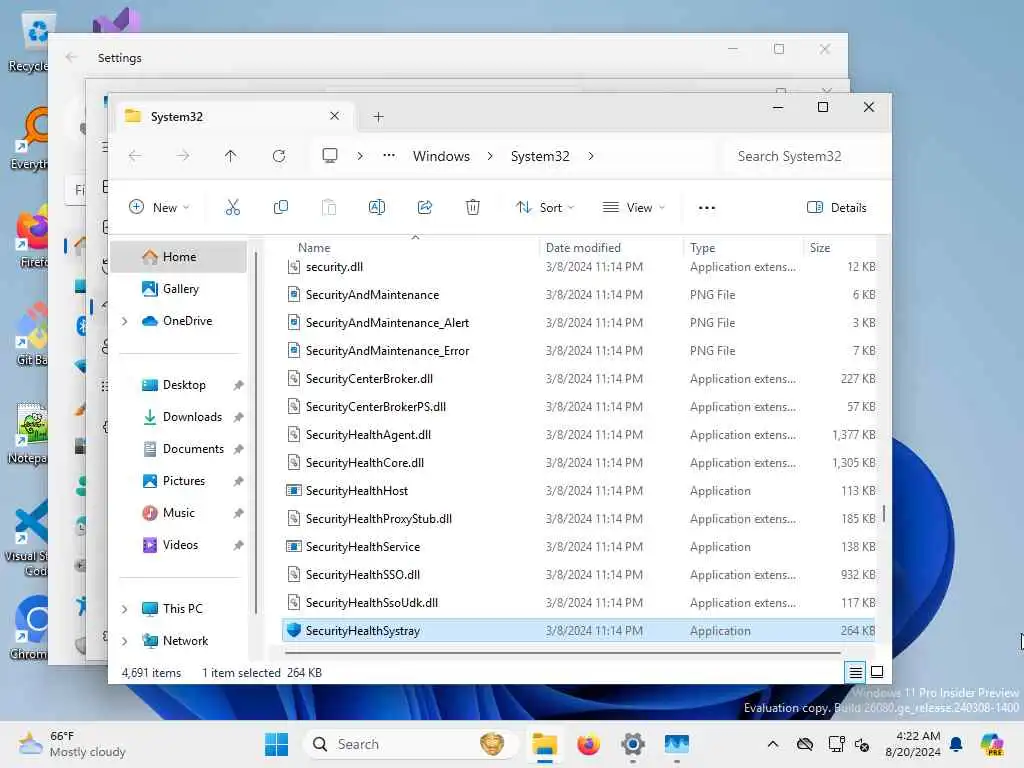Click System32 breadcrumb in address bar

[540, 156]
